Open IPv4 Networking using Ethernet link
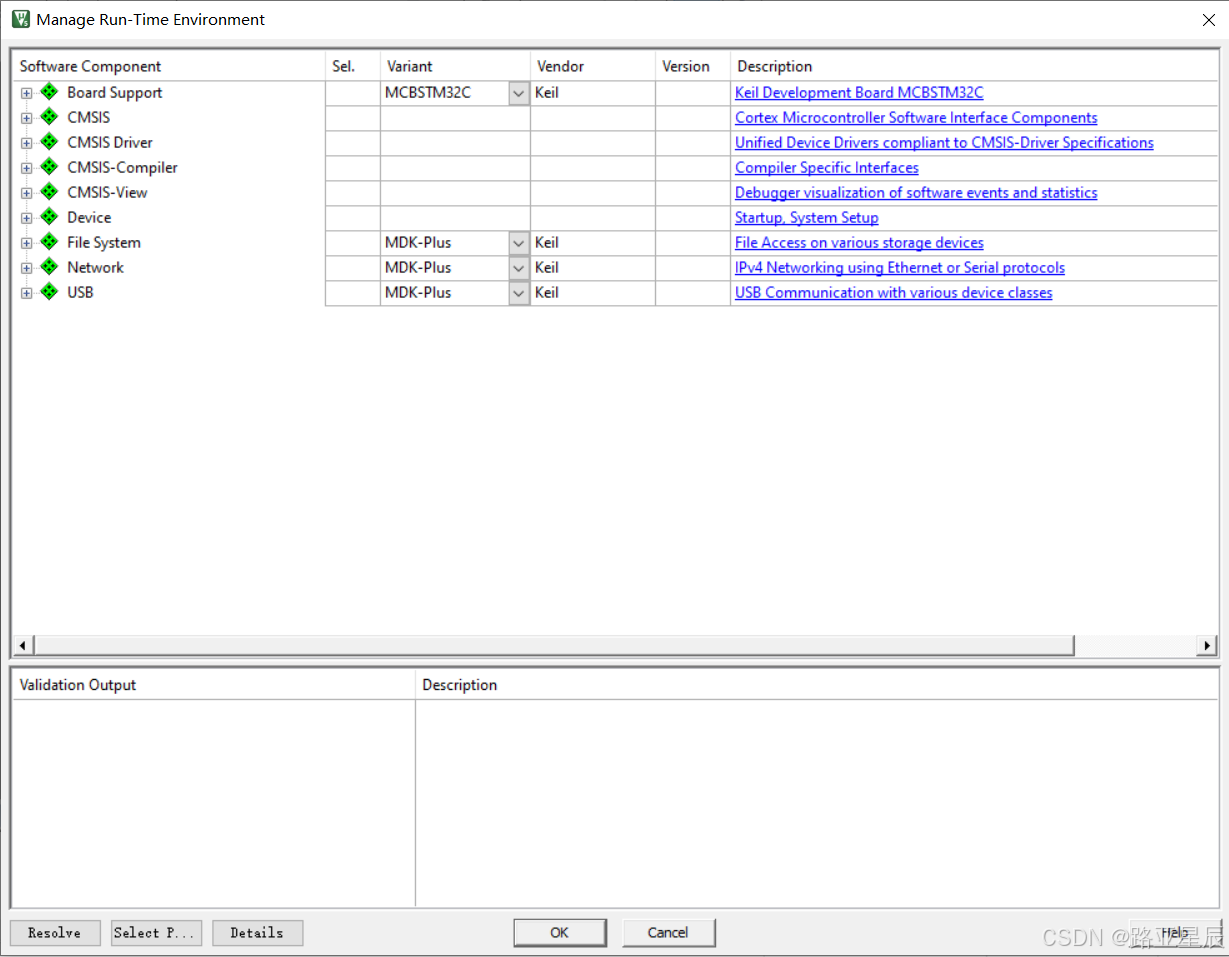1229x957 pixels. 900,267
